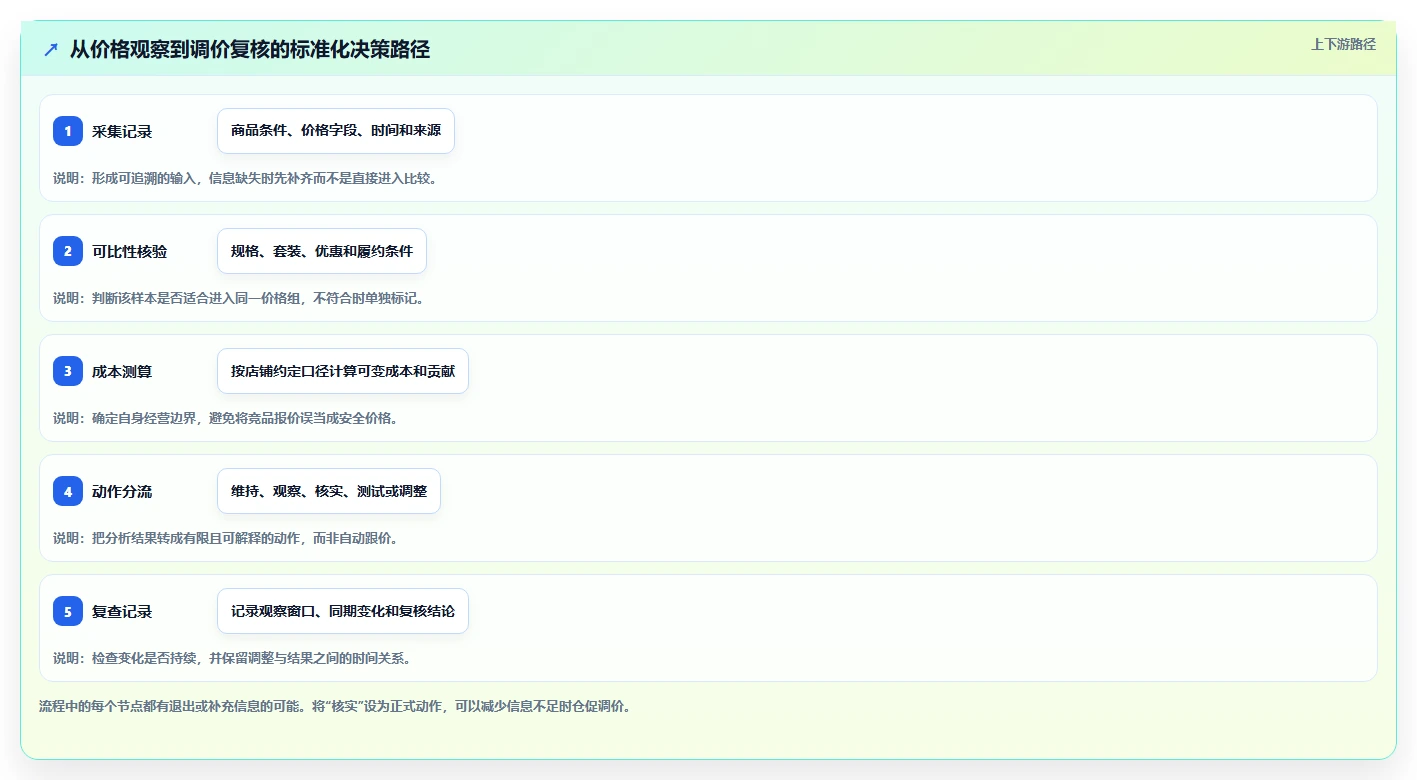Select the 可比性核验 step title

[130, 251]
